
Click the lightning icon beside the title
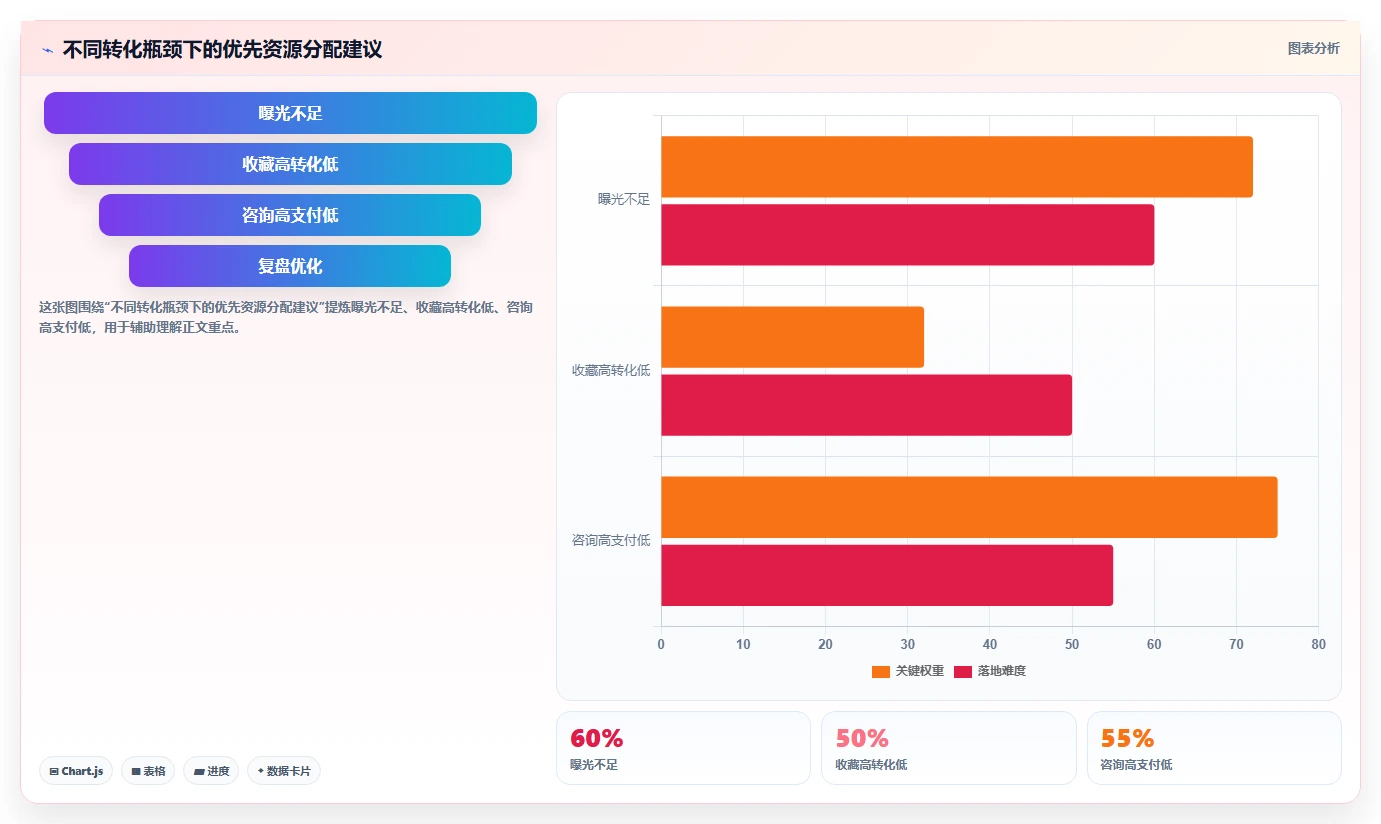point(47,50)
